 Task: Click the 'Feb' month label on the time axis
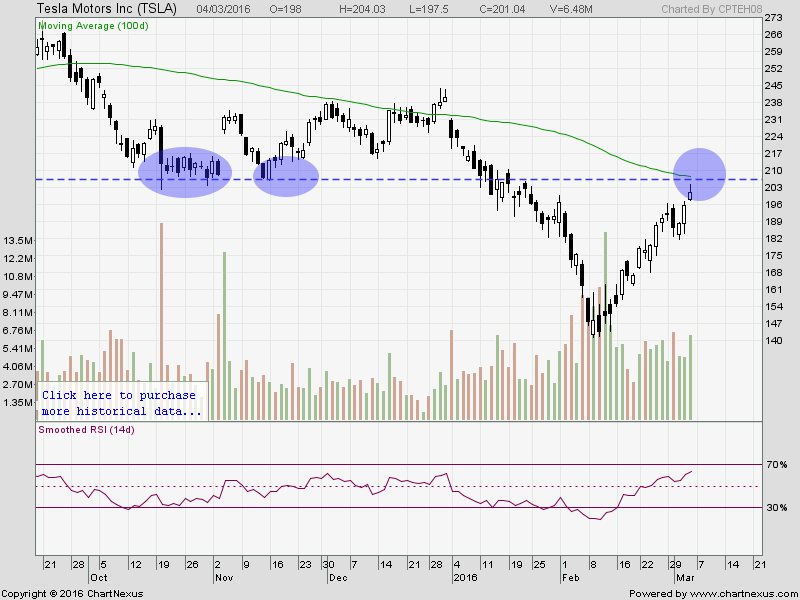click(x=570, y=578)
